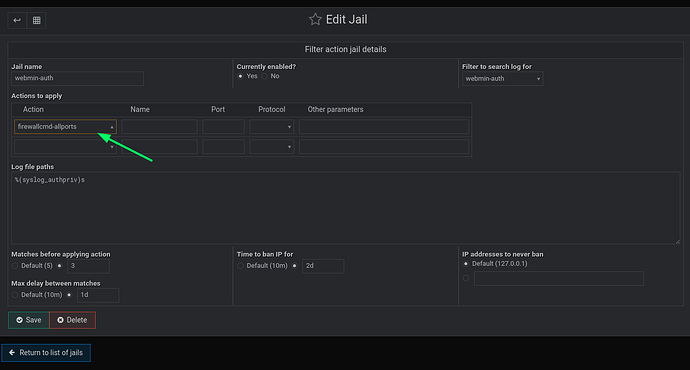Select custom ban time radio next to 2d
This screenshot has height=370, width=690.
pyautogui.click(x=294, y=266)
